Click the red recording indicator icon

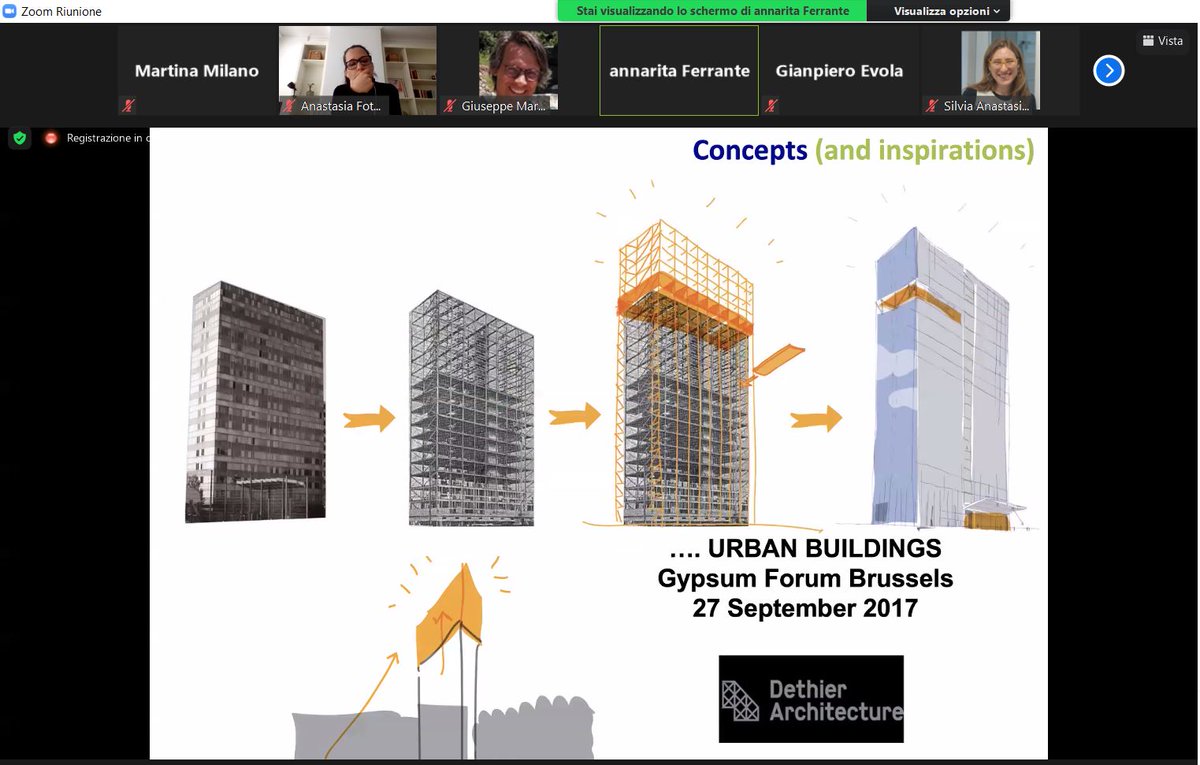tap(51, 138)
